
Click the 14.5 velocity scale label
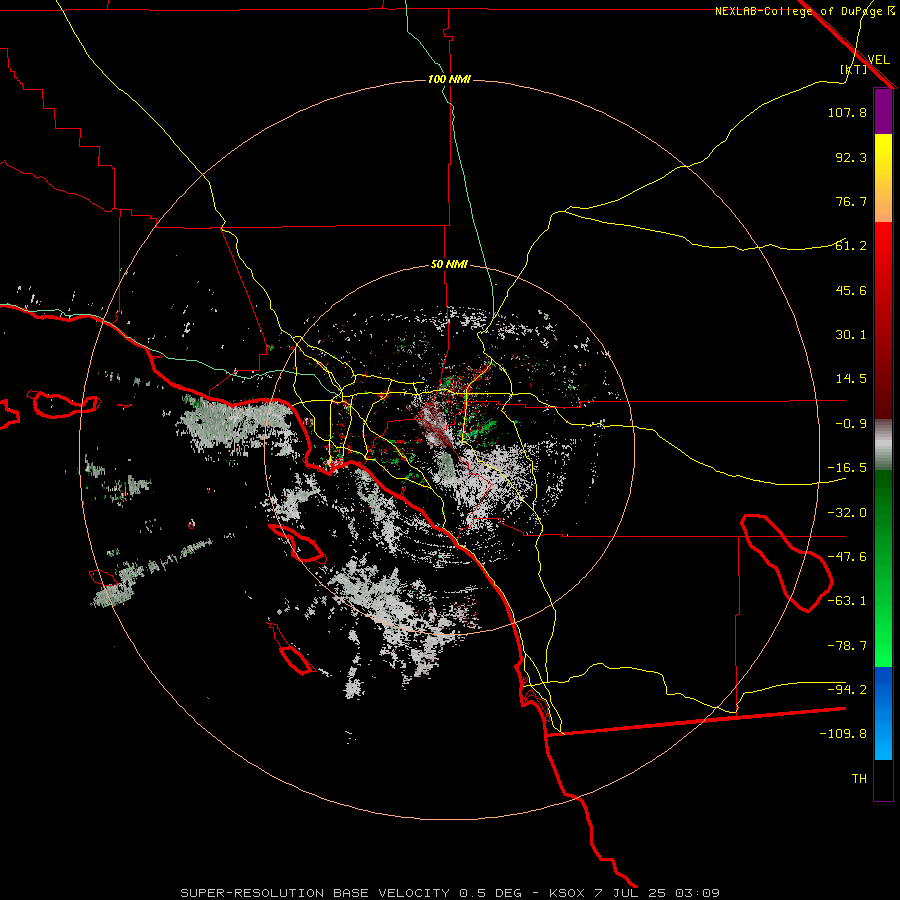[851, 379]
